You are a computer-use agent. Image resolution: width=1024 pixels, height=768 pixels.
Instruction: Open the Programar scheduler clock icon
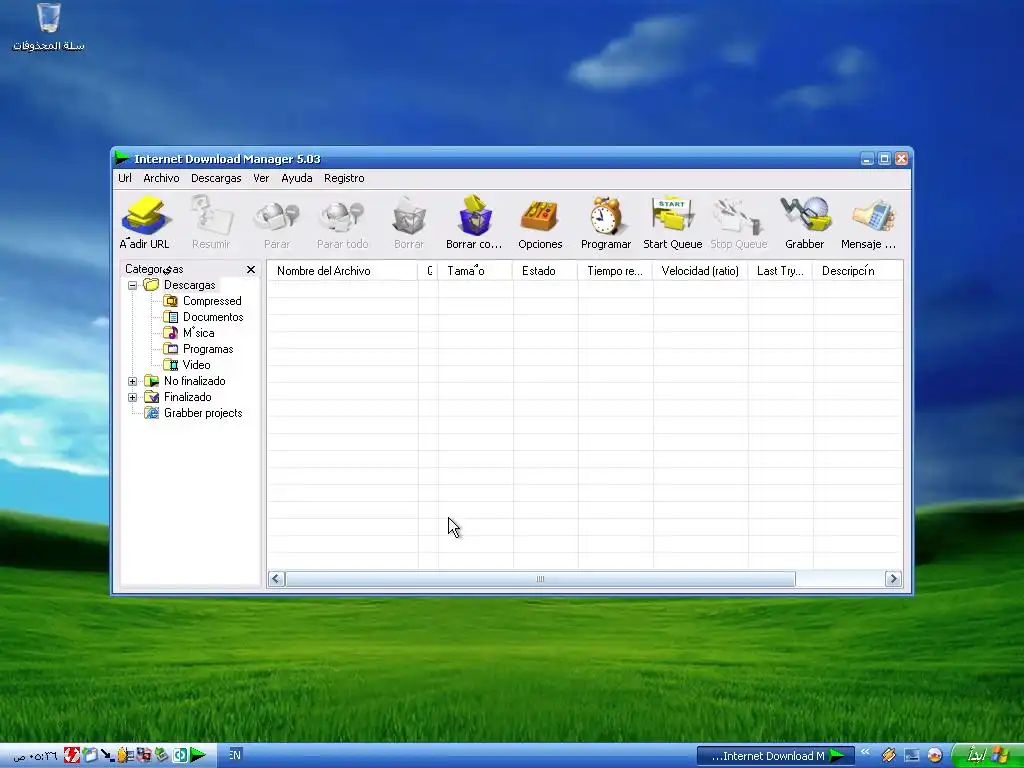pyautogui.click(x=606, y=223)
